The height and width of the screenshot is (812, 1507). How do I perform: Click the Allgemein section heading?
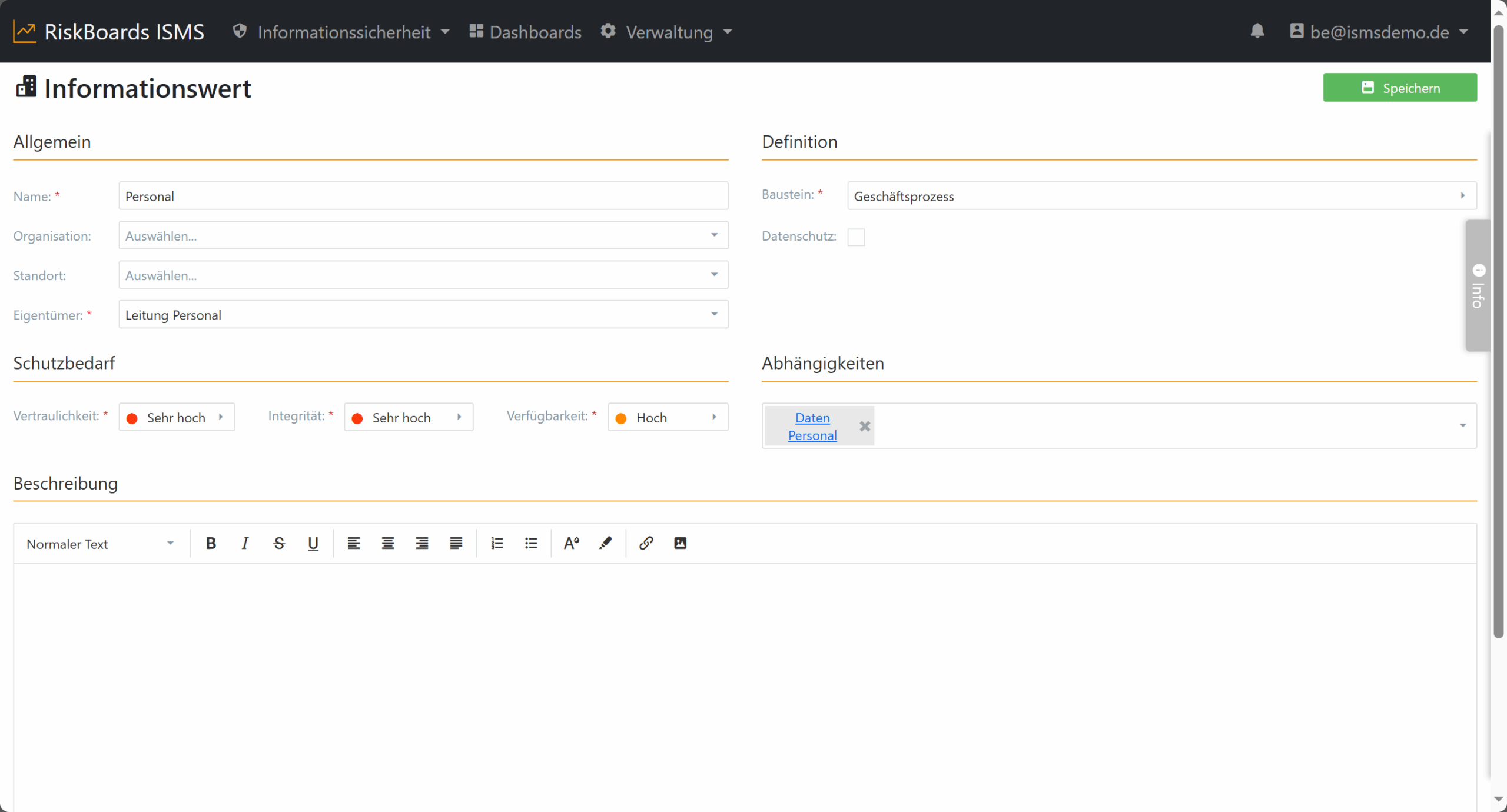point(52,142)
